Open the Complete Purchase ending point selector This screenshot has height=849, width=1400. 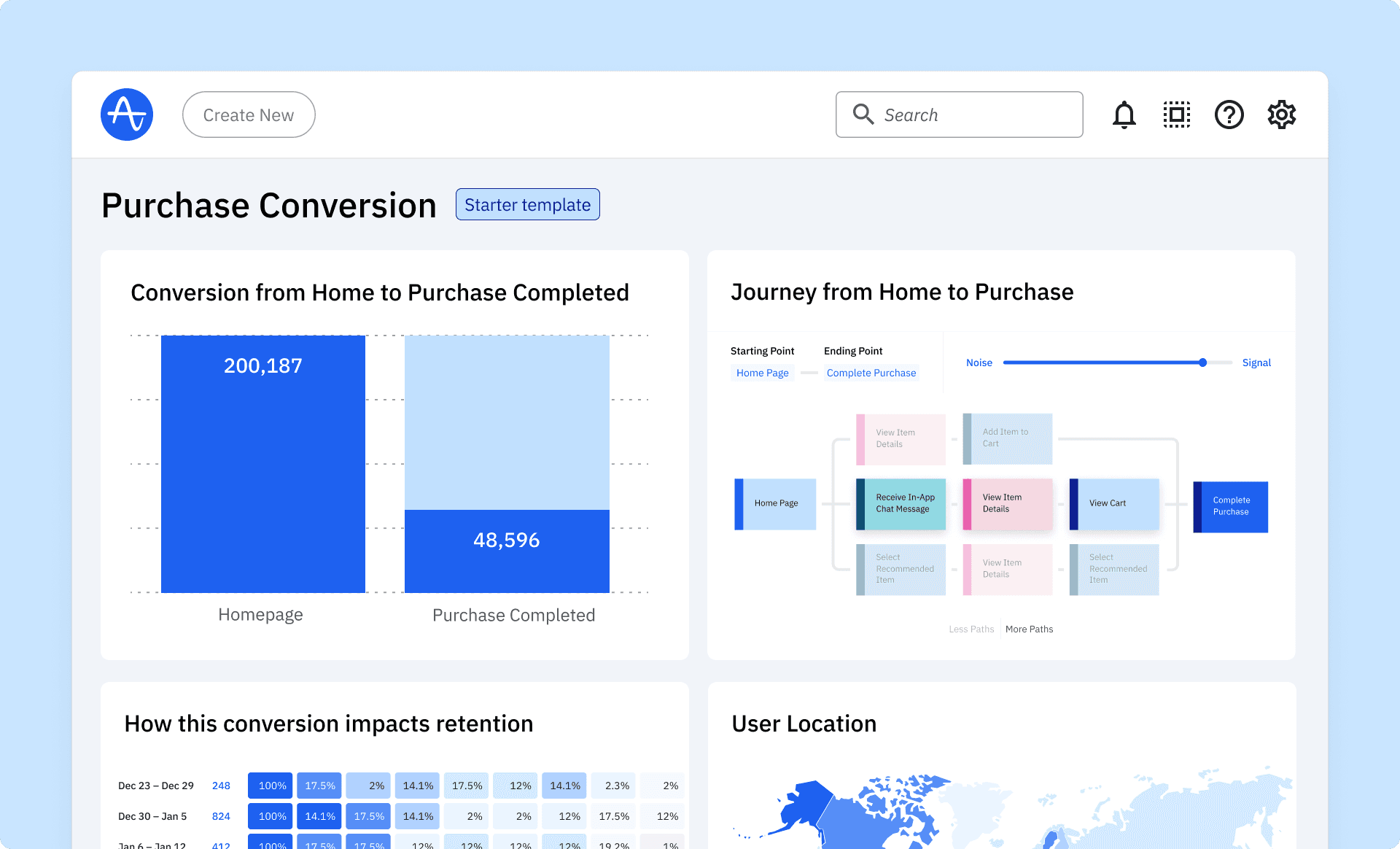coord(871,373)
